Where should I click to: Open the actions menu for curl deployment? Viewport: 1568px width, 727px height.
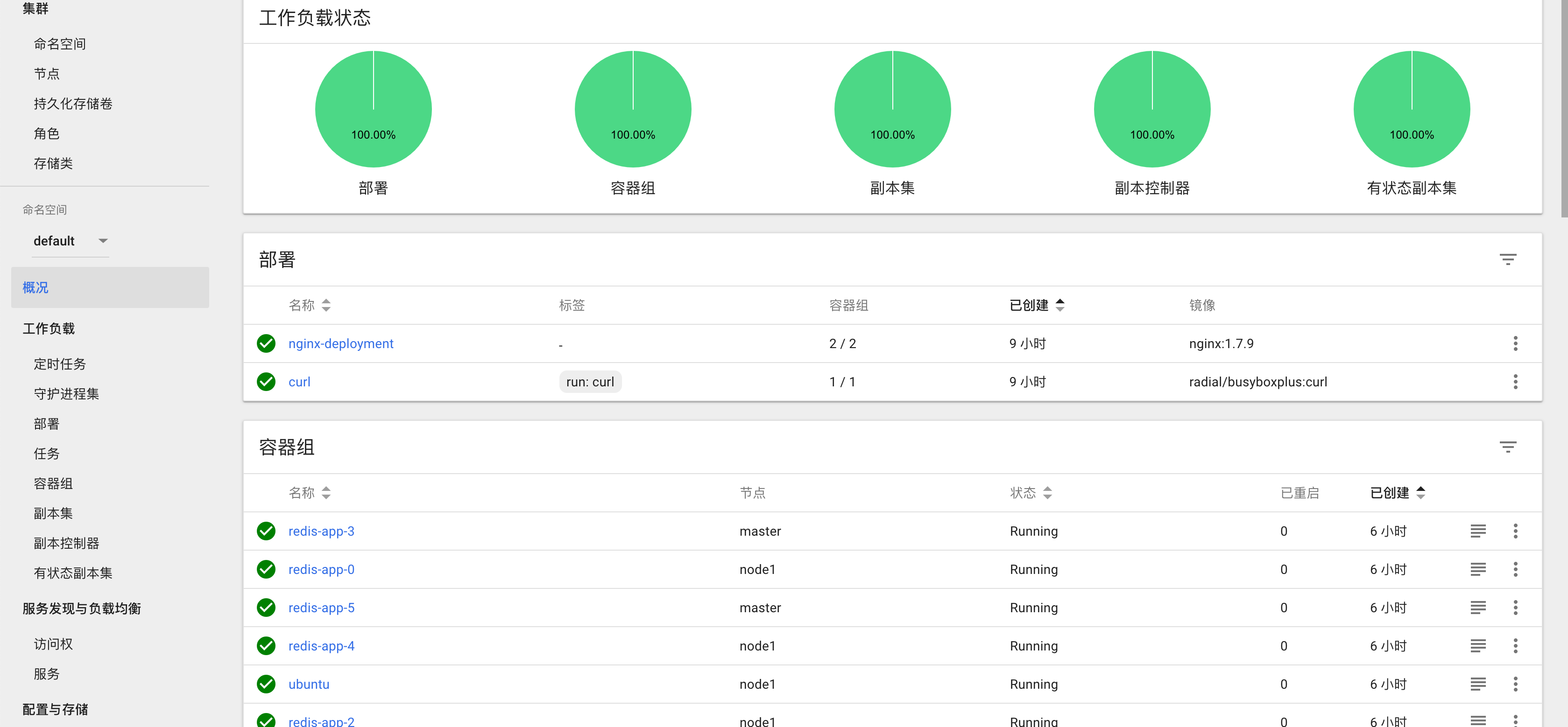pos(1515,381)
